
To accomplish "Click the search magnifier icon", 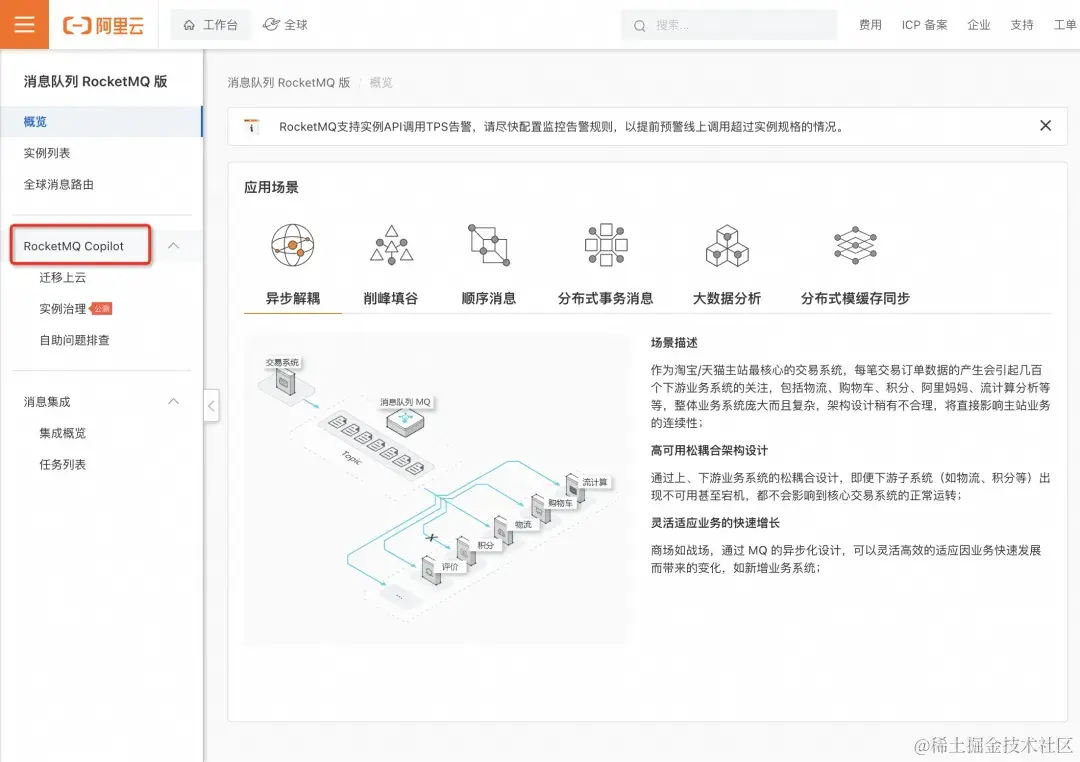I will [639, 24].
